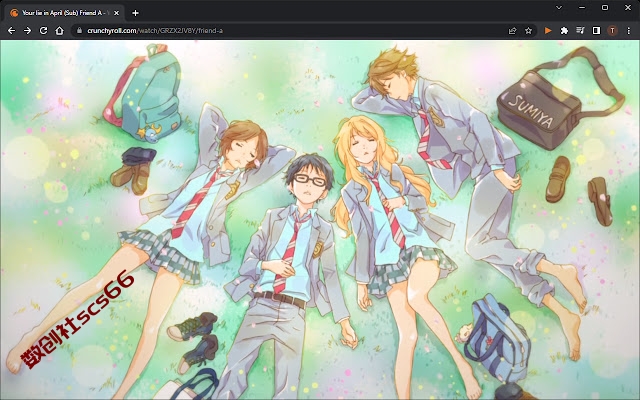640x400 pixels.
Task: Minimize the browser window
Action: coord(582,7)
